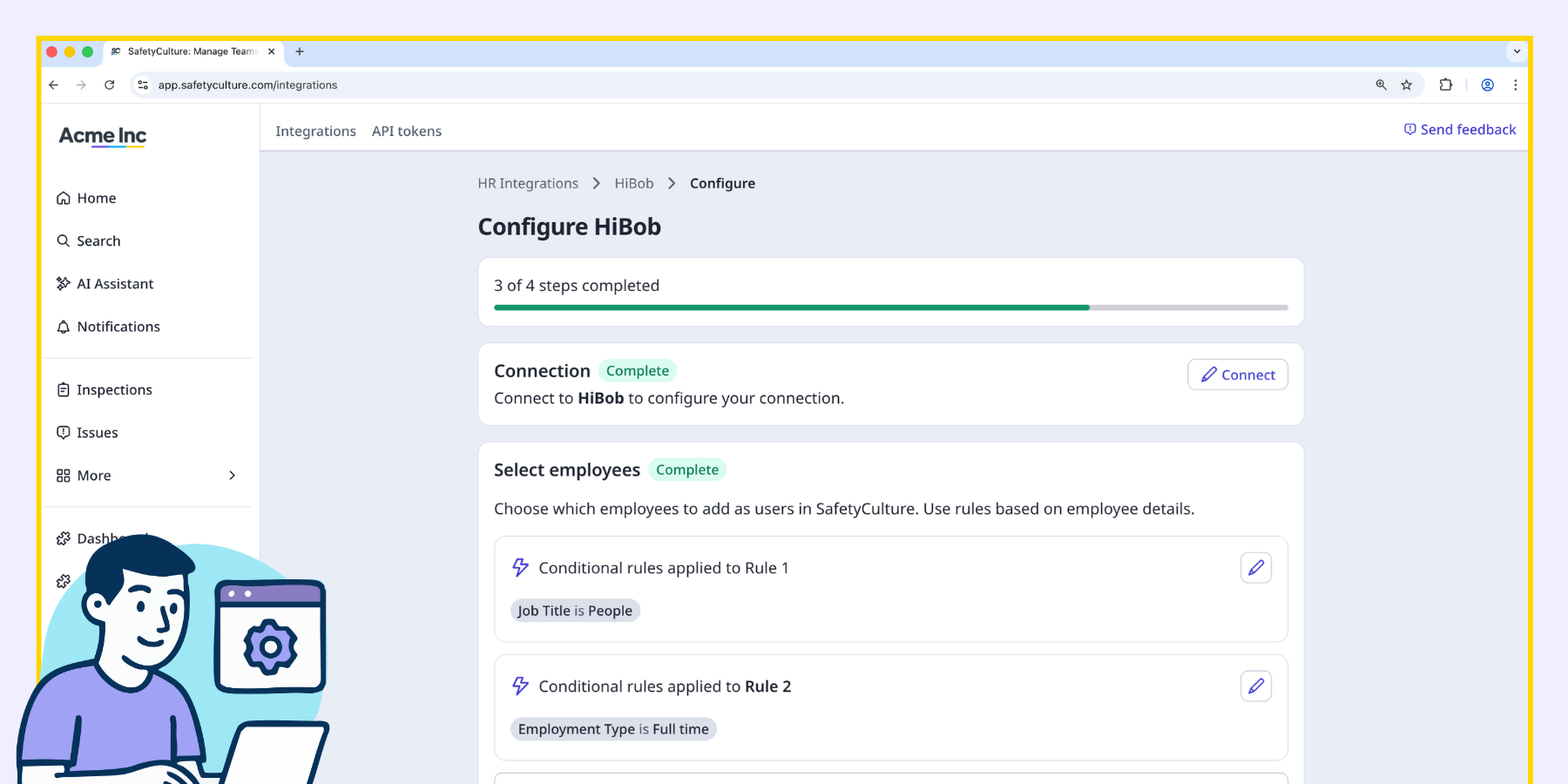The height and width of the screenshot is (784, 1568).
Task: Open AI Assistant in the sidebar
Action: 114,284
